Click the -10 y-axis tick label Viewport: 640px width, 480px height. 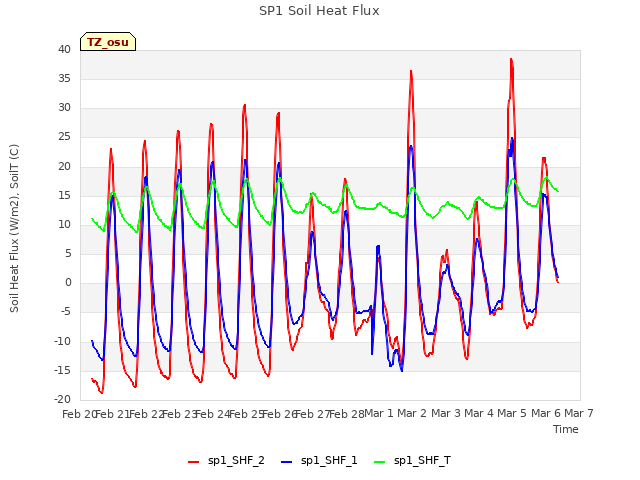click(62, 341)
